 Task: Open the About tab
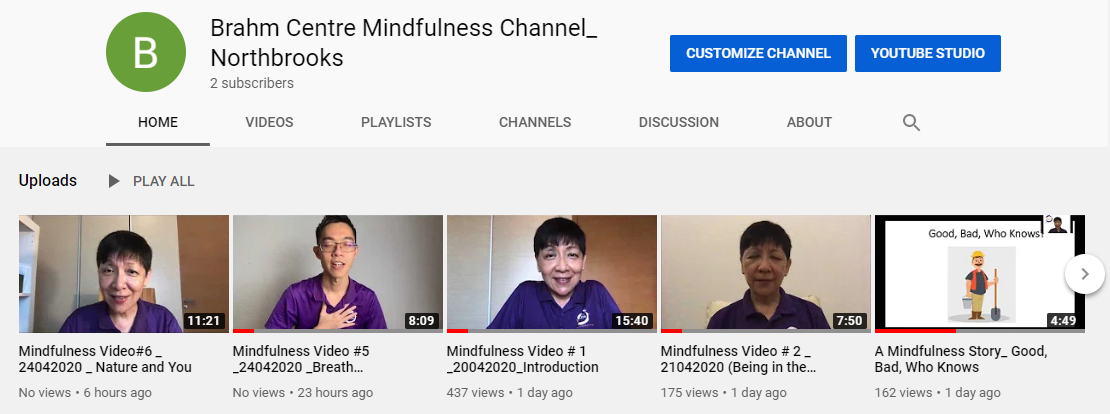(809, 122)
